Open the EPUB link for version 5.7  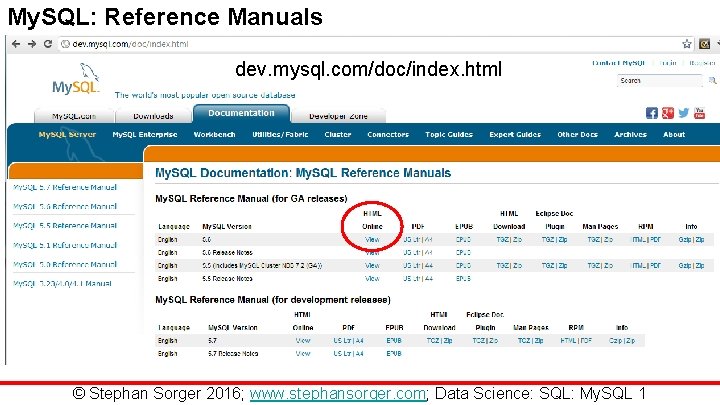pyautogui.click(x=394, y=341)
